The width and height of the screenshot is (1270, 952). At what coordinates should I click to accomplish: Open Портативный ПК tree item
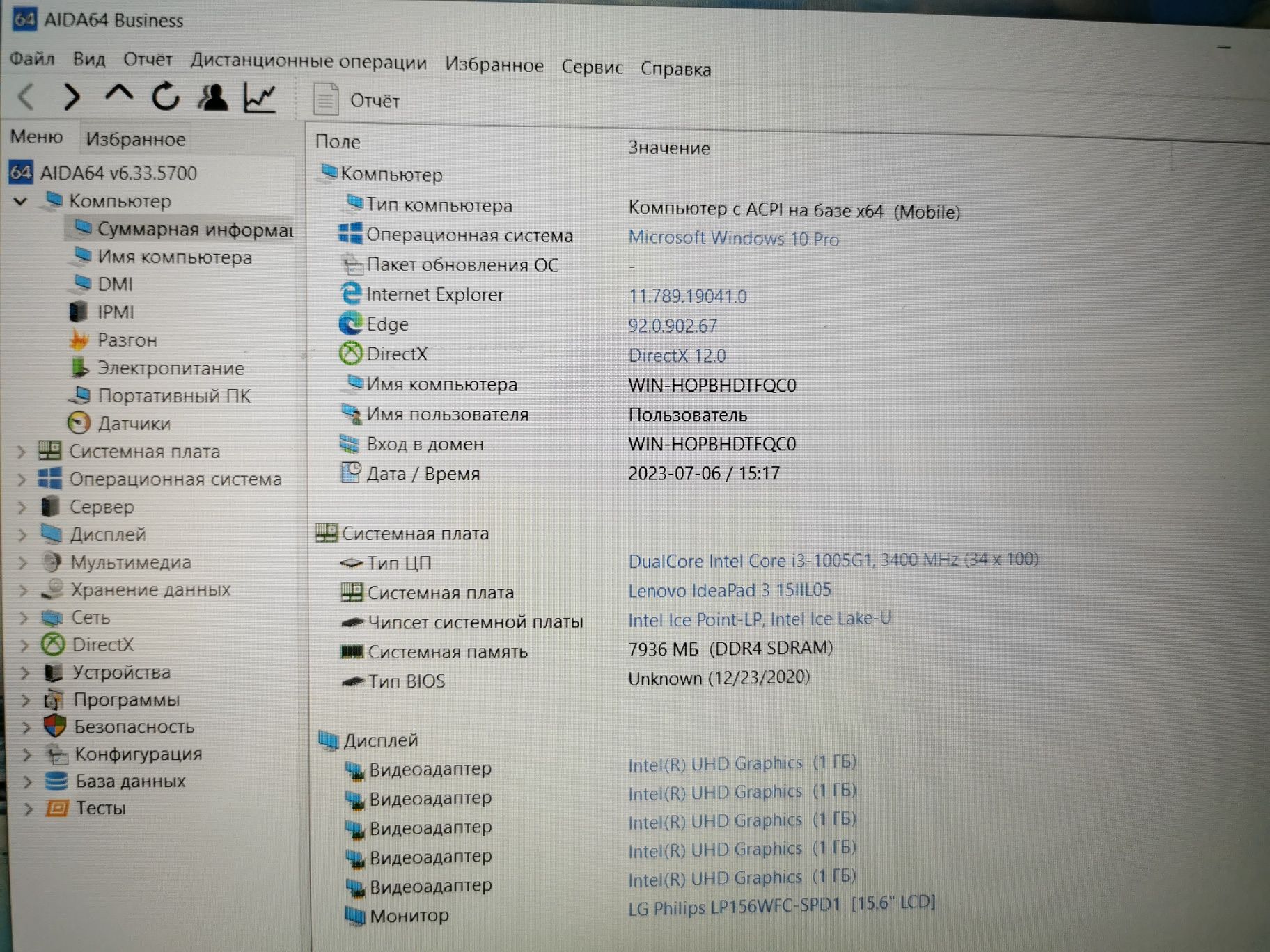160,395
